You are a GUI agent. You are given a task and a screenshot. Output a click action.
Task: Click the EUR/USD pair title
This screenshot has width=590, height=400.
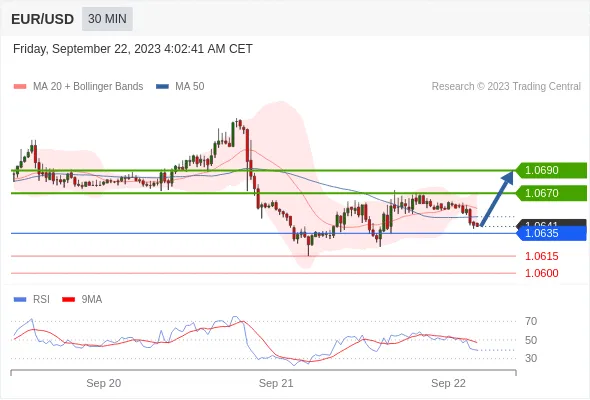tap(43, 19)
